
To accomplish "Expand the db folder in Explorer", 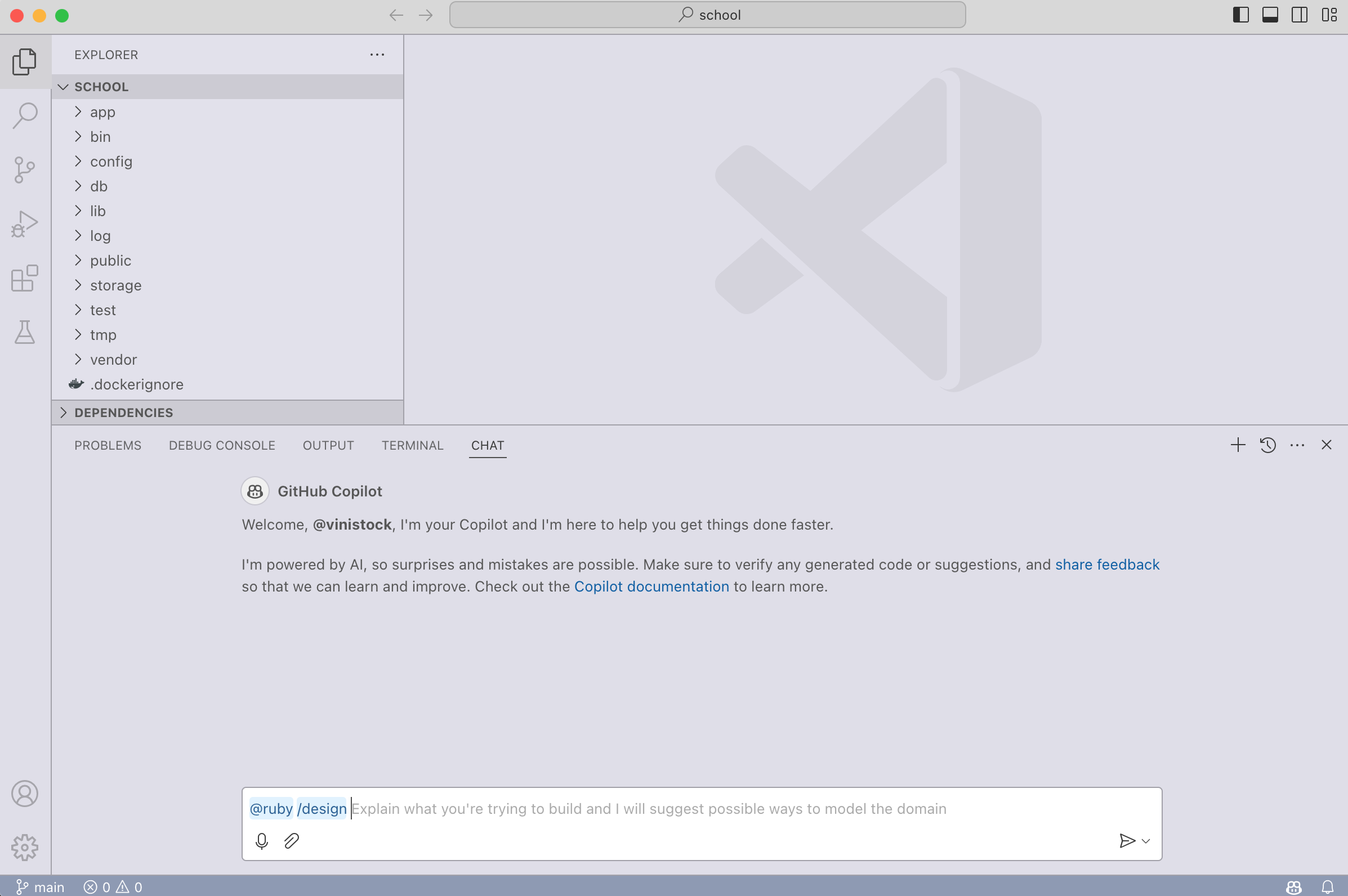I will tap(99, 186).
